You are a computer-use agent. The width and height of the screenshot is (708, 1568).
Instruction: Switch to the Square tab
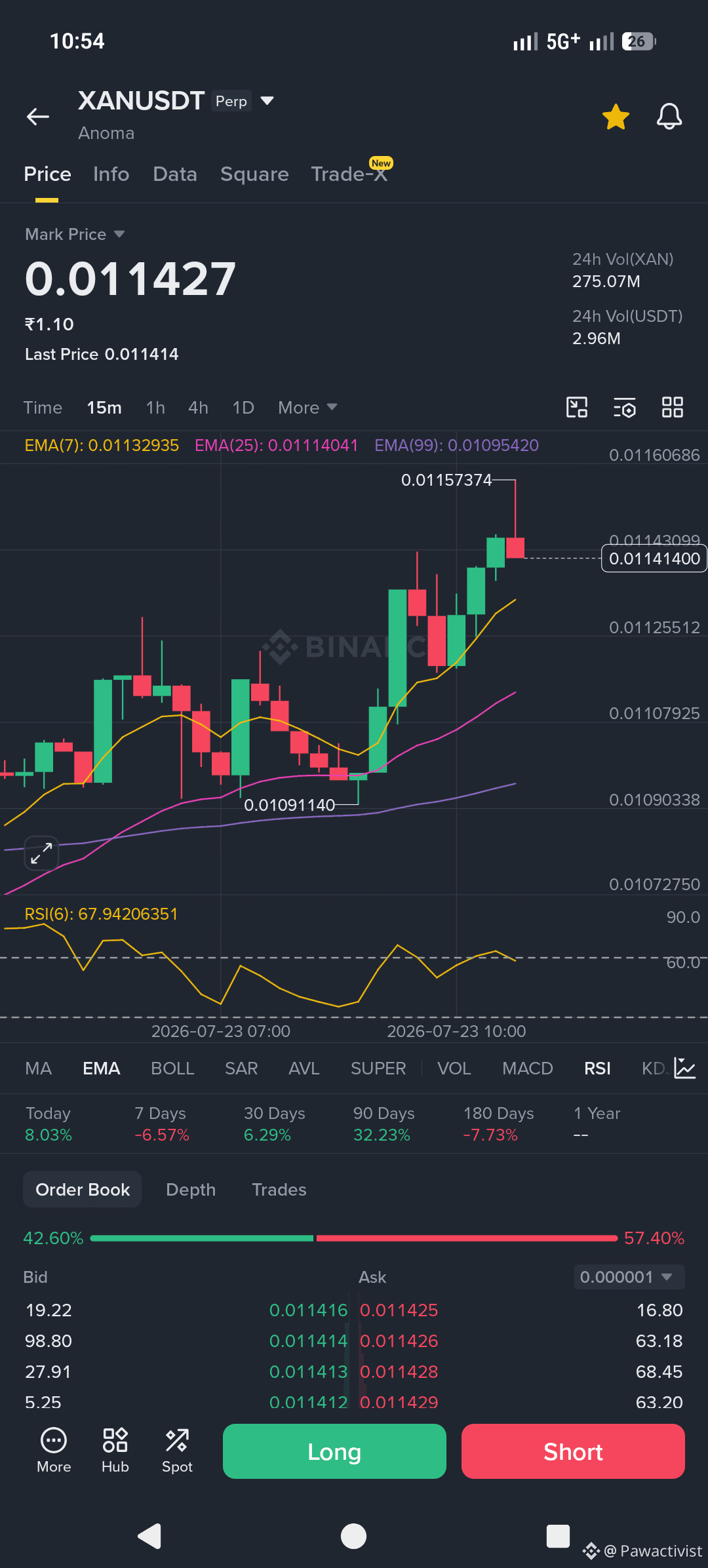pos(254,174)
